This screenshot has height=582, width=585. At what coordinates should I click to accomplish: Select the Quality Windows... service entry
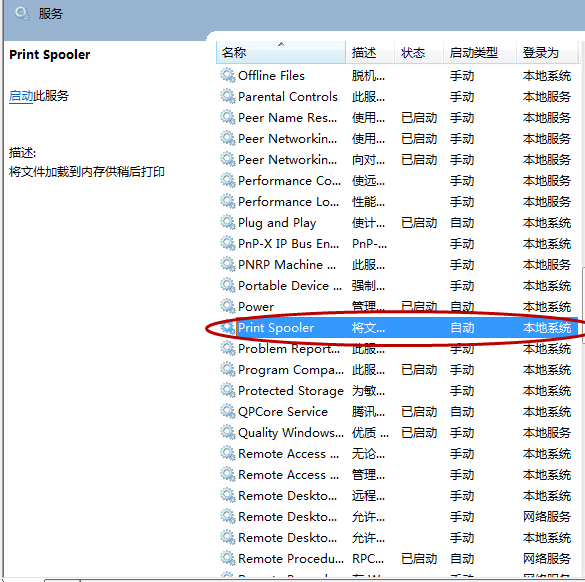point(397,433)
